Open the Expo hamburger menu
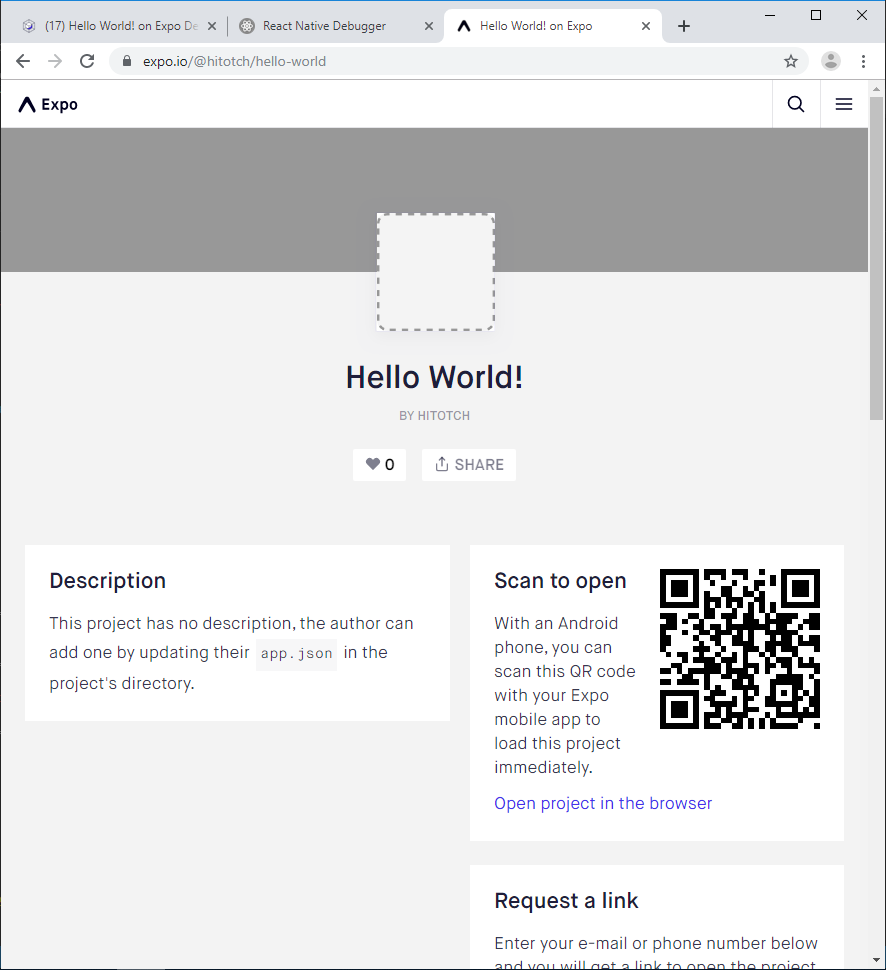 [x=844, y=103]
